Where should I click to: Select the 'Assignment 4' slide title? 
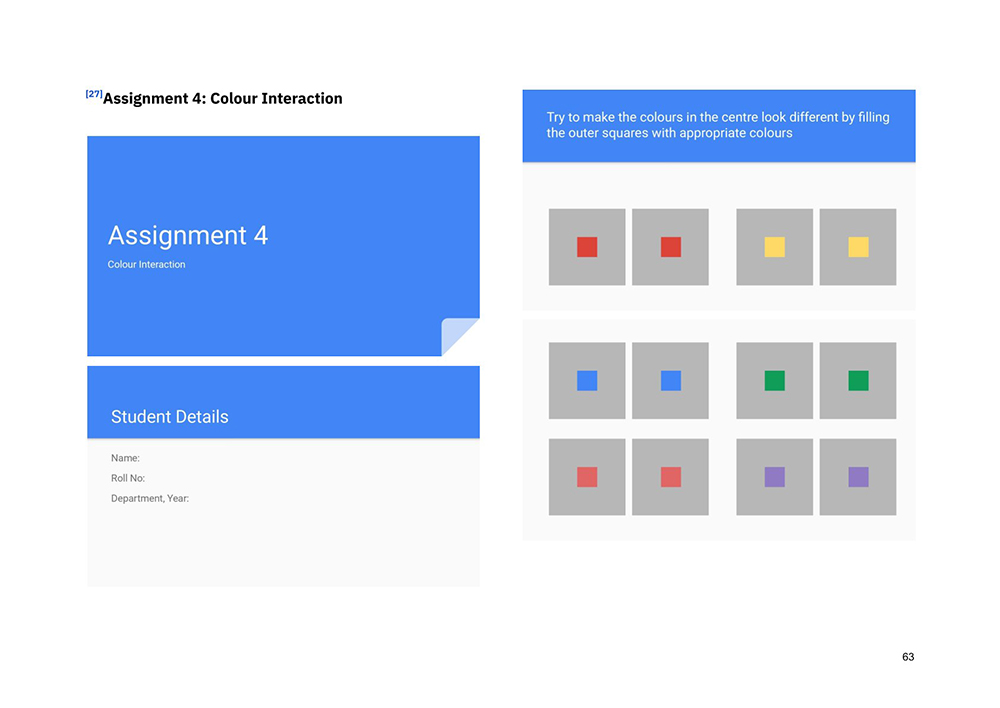click(188, 235)
